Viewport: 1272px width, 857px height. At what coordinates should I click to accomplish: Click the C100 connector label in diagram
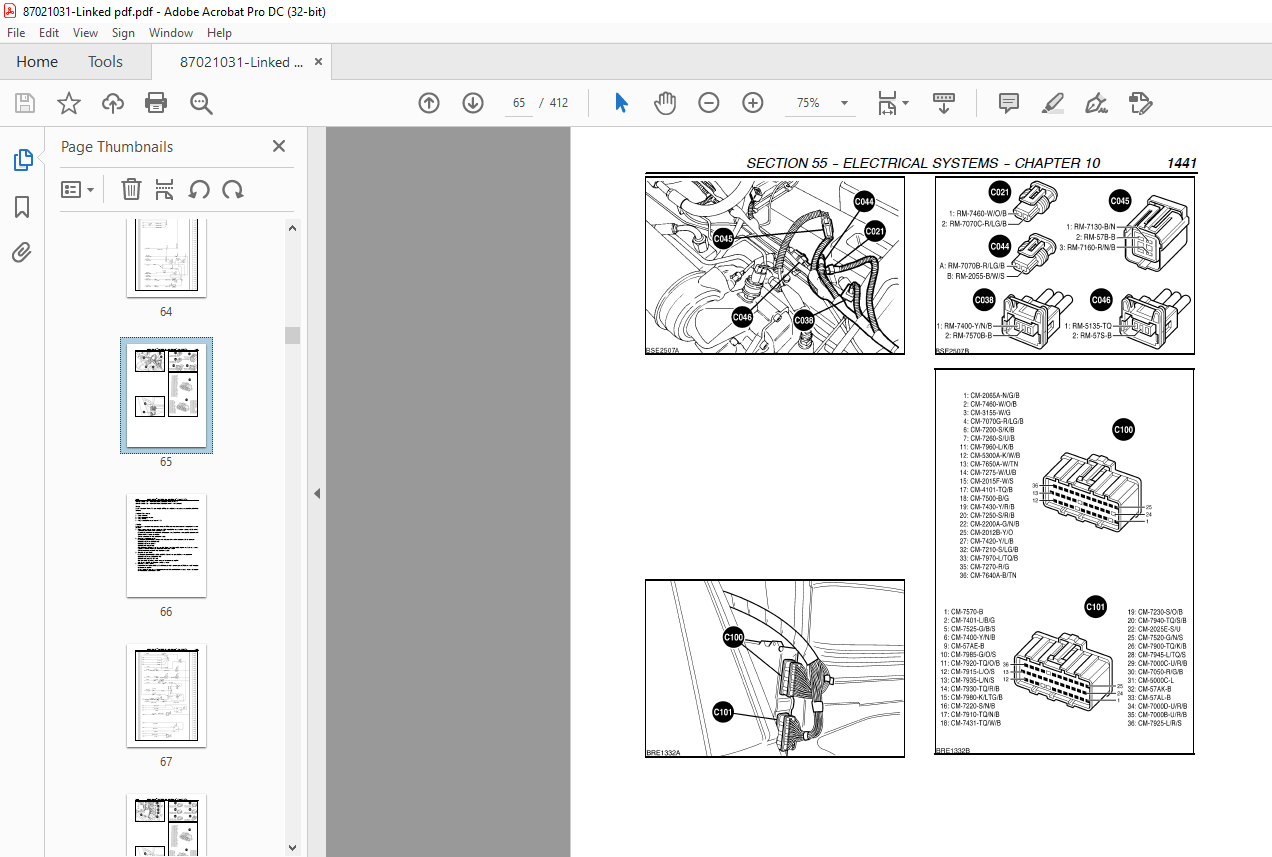[x=1124, y=430]
